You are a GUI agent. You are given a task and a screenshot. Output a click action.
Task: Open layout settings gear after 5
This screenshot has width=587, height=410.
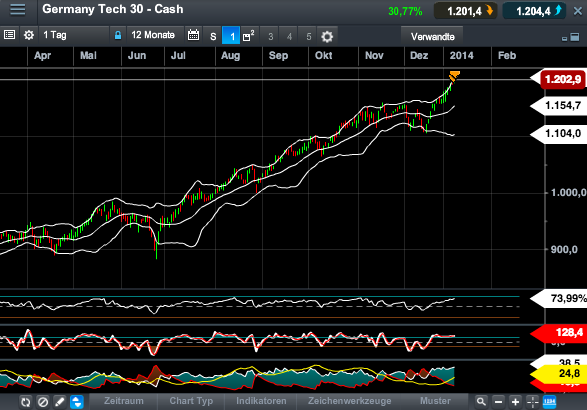point(327,36)
